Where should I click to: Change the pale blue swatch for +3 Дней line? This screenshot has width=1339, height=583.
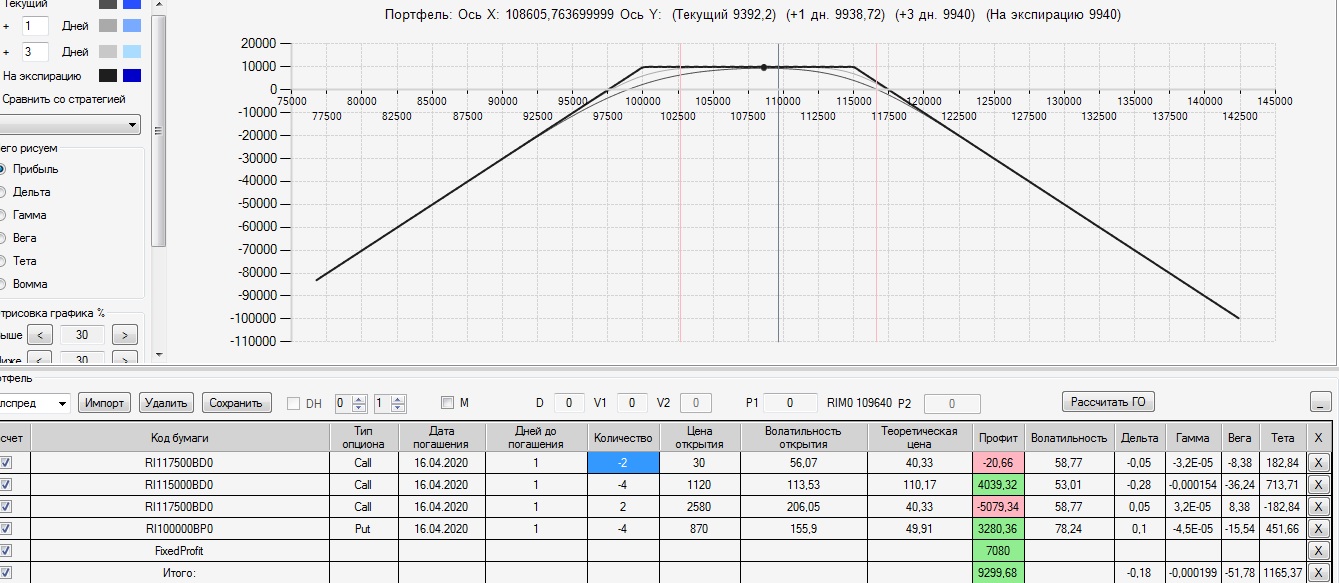pyautogui.click(x=132, y=52)
